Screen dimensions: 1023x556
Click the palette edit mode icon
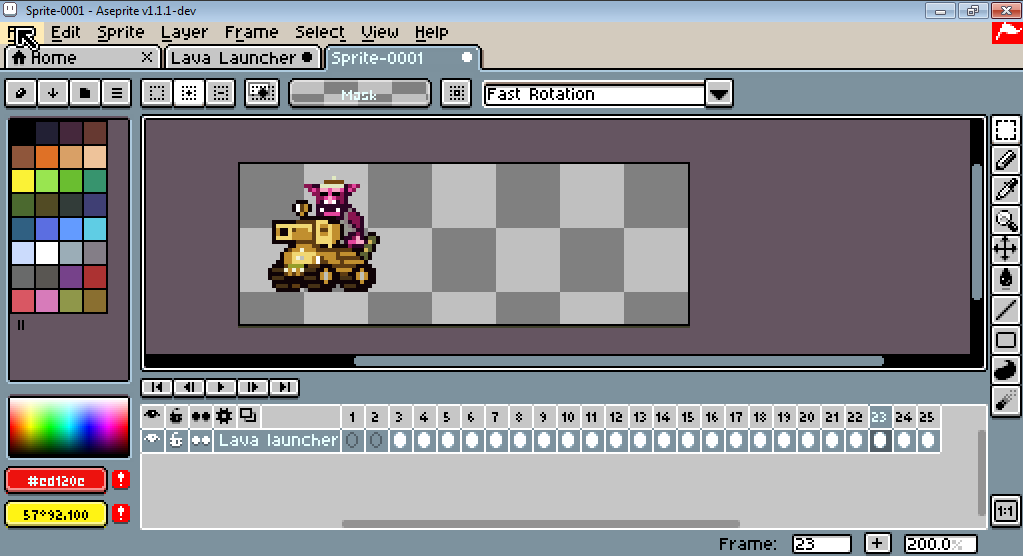tap(21, 93)
